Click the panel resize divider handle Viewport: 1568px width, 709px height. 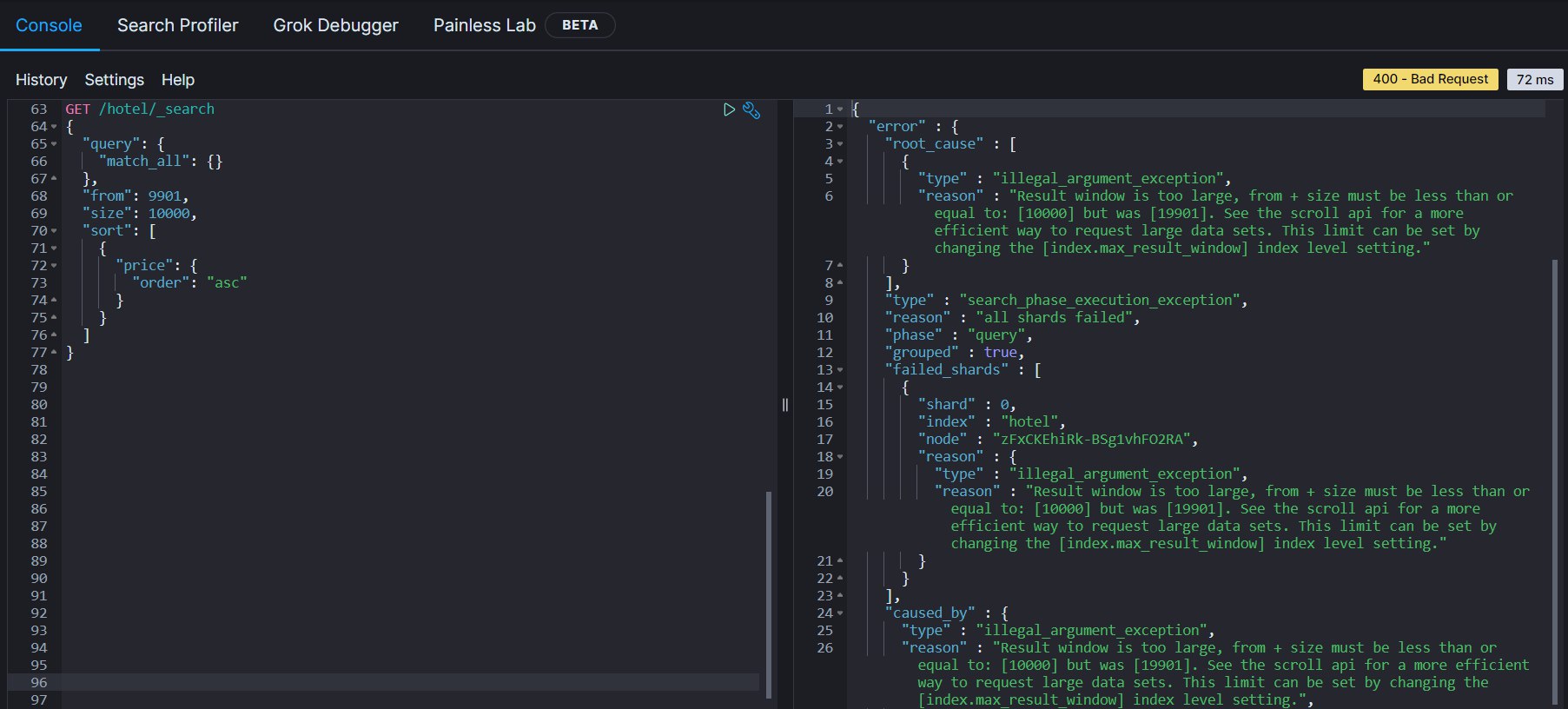click(784, 405)
